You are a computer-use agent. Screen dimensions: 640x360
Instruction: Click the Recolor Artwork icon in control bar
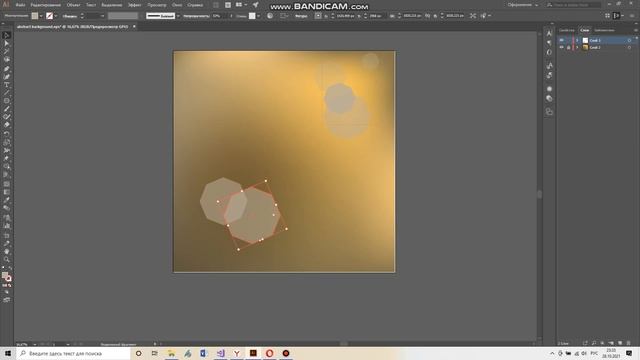coord(270,16)
